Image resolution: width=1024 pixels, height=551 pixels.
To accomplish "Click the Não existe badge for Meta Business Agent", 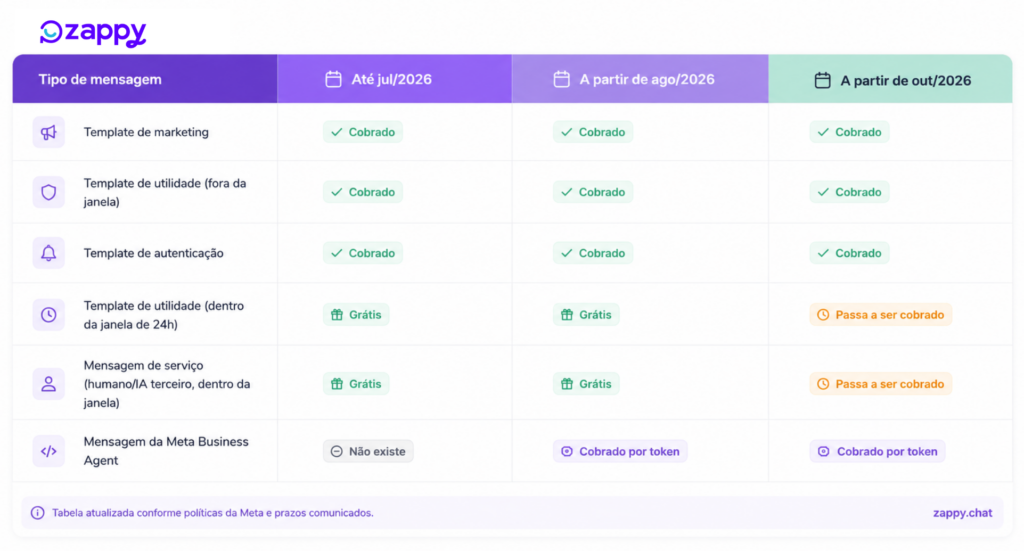I will click(368, 451).
